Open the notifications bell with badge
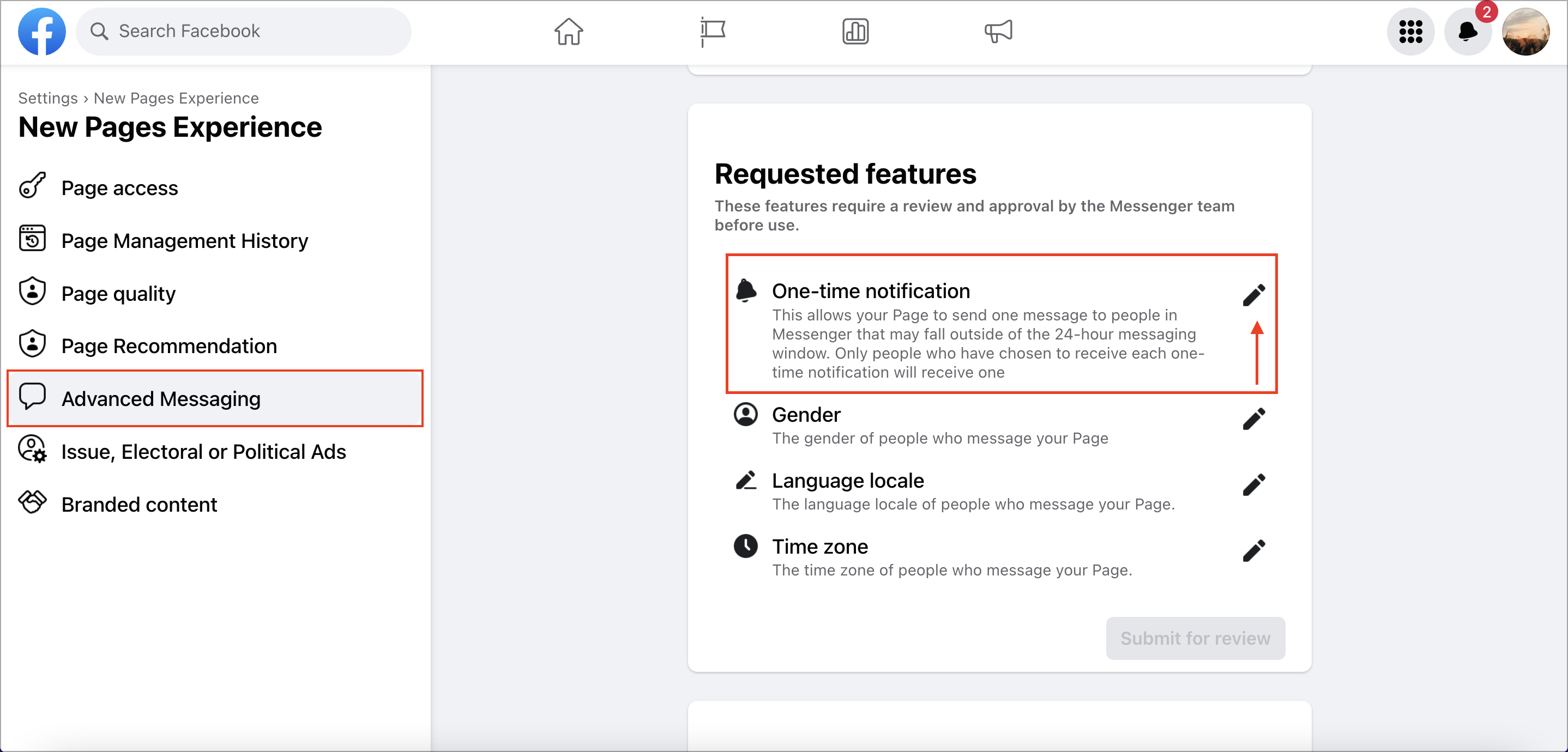Screen dimensions: 1568x752 1468,31
